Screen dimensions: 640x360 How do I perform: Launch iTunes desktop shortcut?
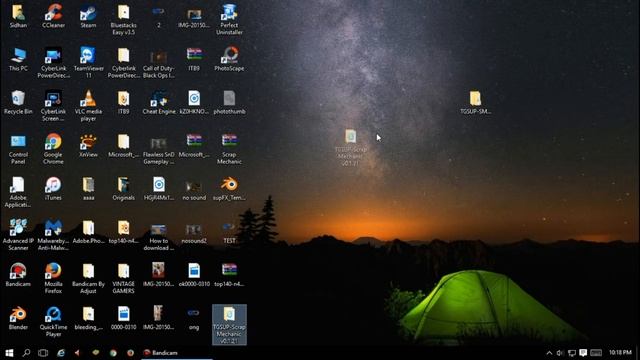[x=53, y=189]
